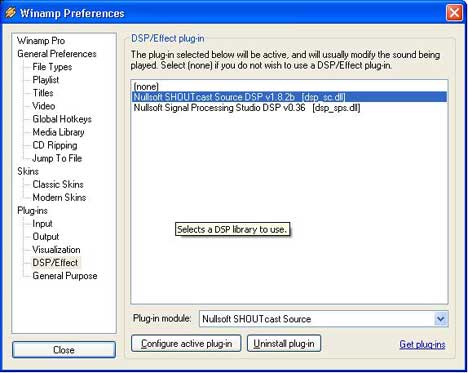Select Titles in the tree
Image resolution: width=468 pixels, height=373 pixels.
(x=43, y=93)
